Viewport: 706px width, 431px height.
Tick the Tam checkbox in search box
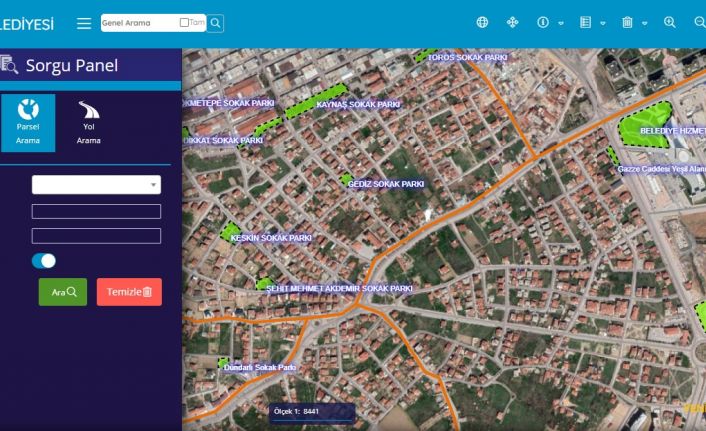pyautogui.click(x=184, y=22)
